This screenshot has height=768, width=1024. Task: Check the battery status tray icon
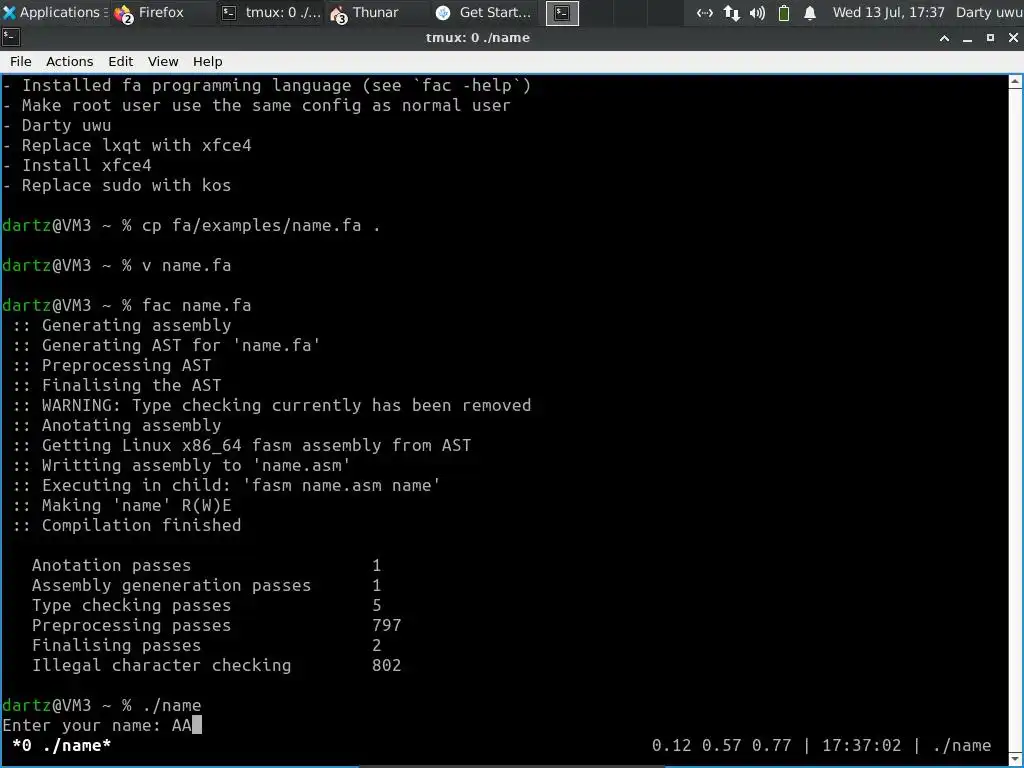[784, 12]
